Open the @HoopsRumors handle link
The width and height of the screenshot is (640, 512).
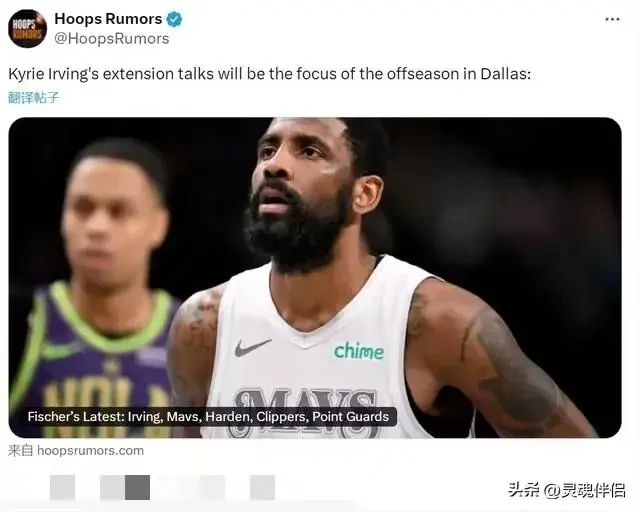click(111, 38)
